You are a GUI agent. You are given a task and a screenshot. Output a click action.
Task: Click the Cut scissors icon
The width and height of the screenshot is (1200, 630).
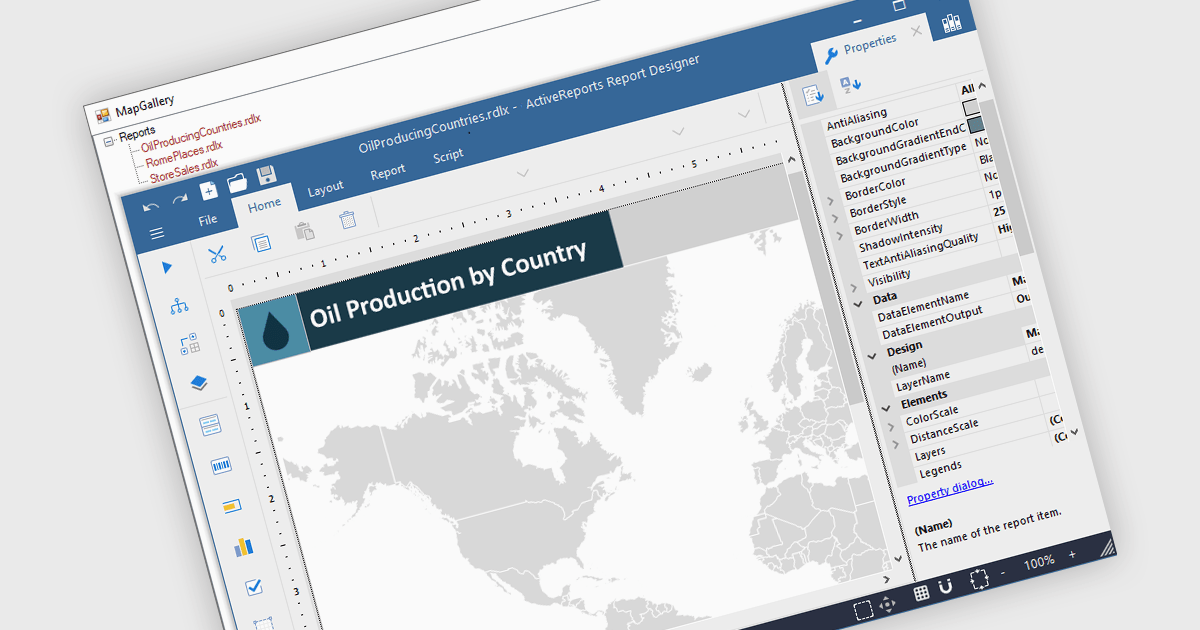pyautogui.click(x=216, y=254)
